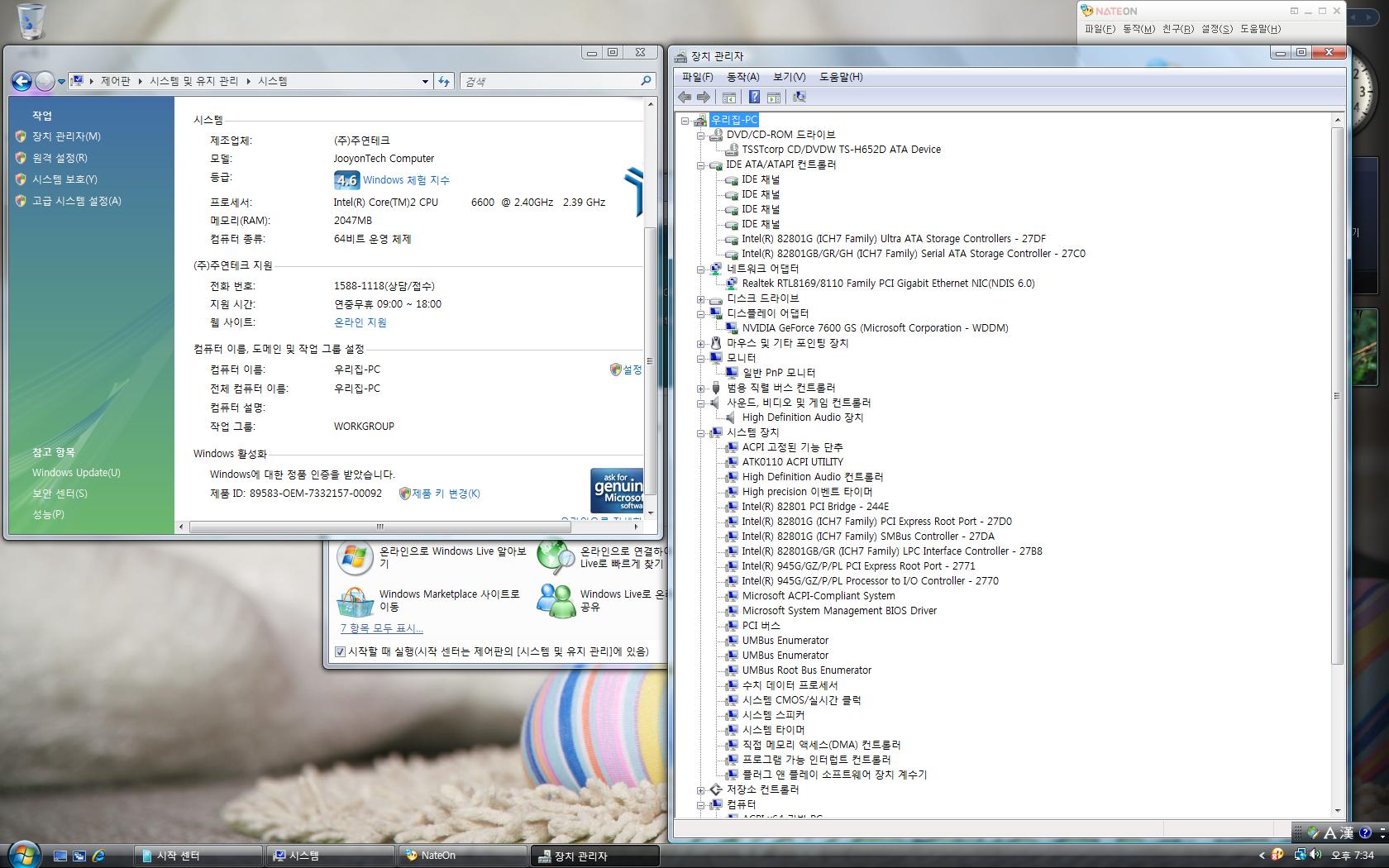Open the Windows 체험 지수 link
The image size is (1389, 868).
pyautogui.click(x=406, y=179)
